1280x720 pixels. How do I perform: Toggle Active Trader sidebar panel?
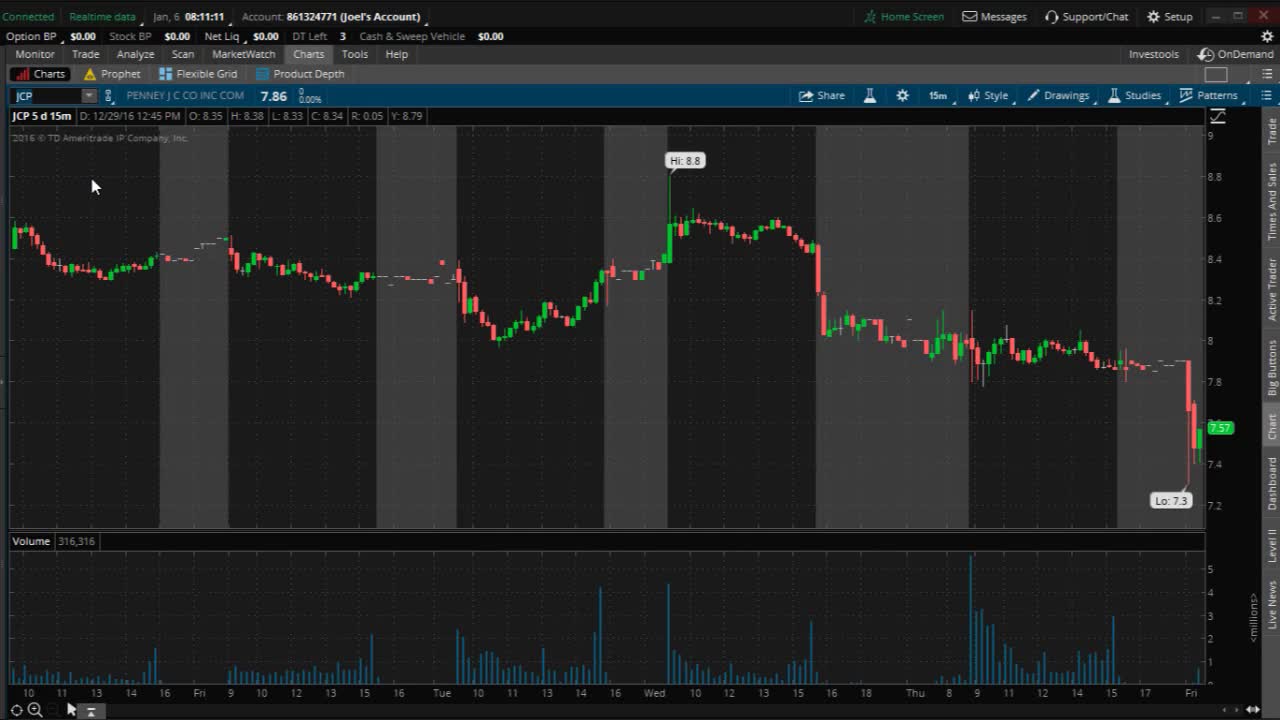1272,289
